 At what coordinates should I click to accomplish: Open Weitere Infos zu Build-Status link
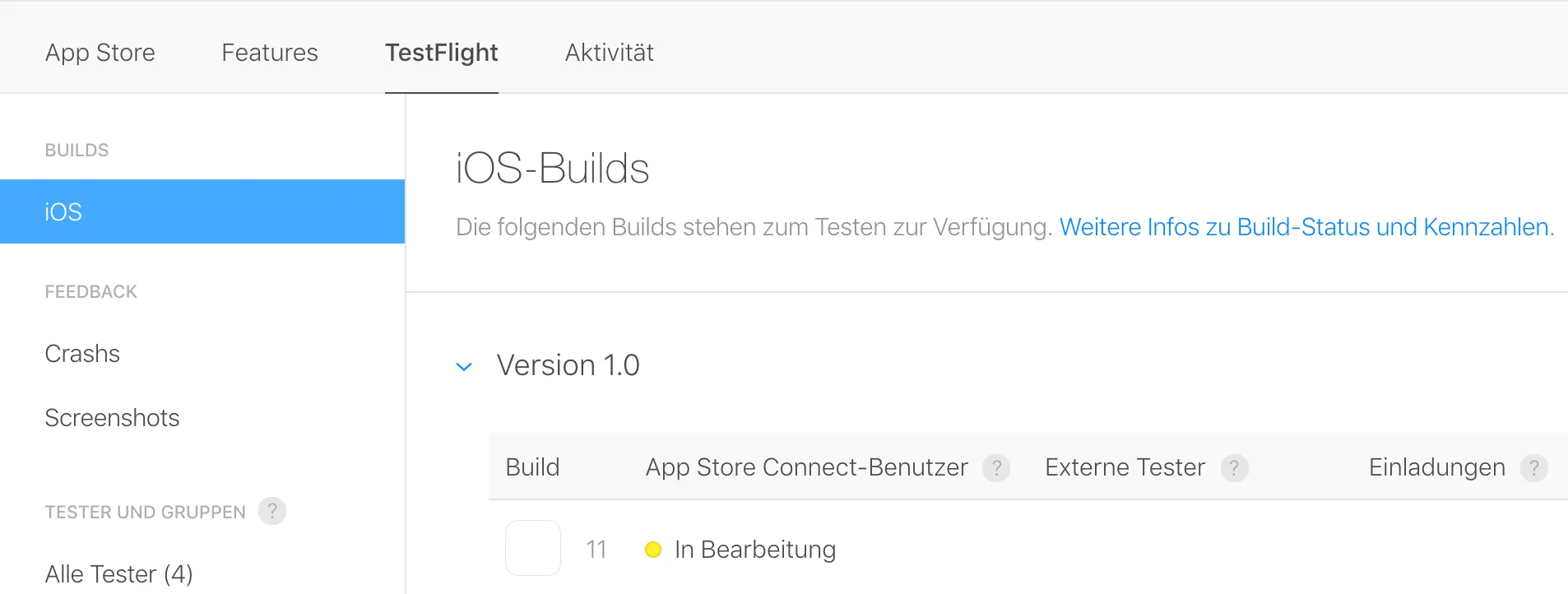1306,227
